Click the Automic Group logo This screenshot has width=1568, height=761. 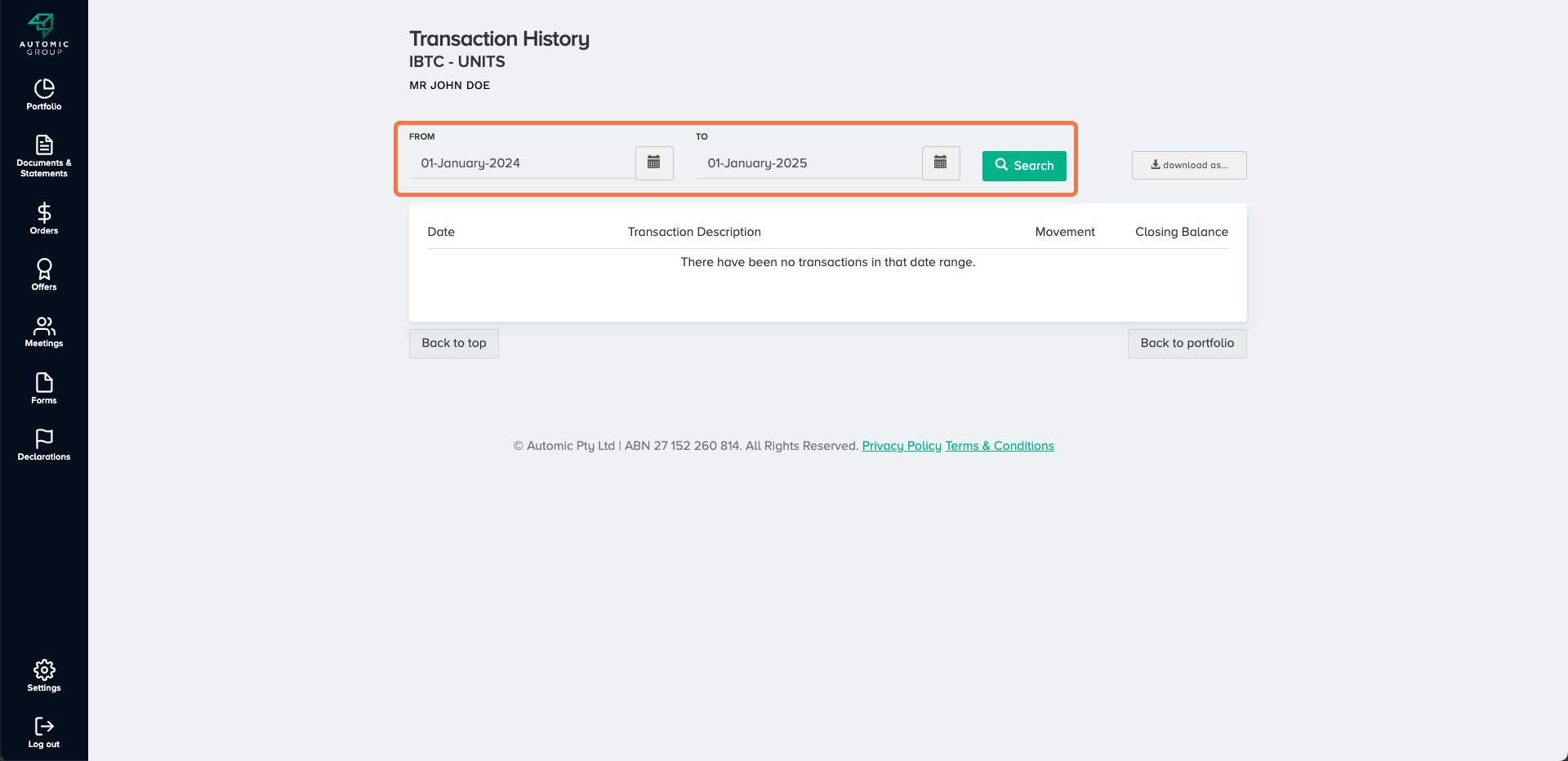click(44, 34)
